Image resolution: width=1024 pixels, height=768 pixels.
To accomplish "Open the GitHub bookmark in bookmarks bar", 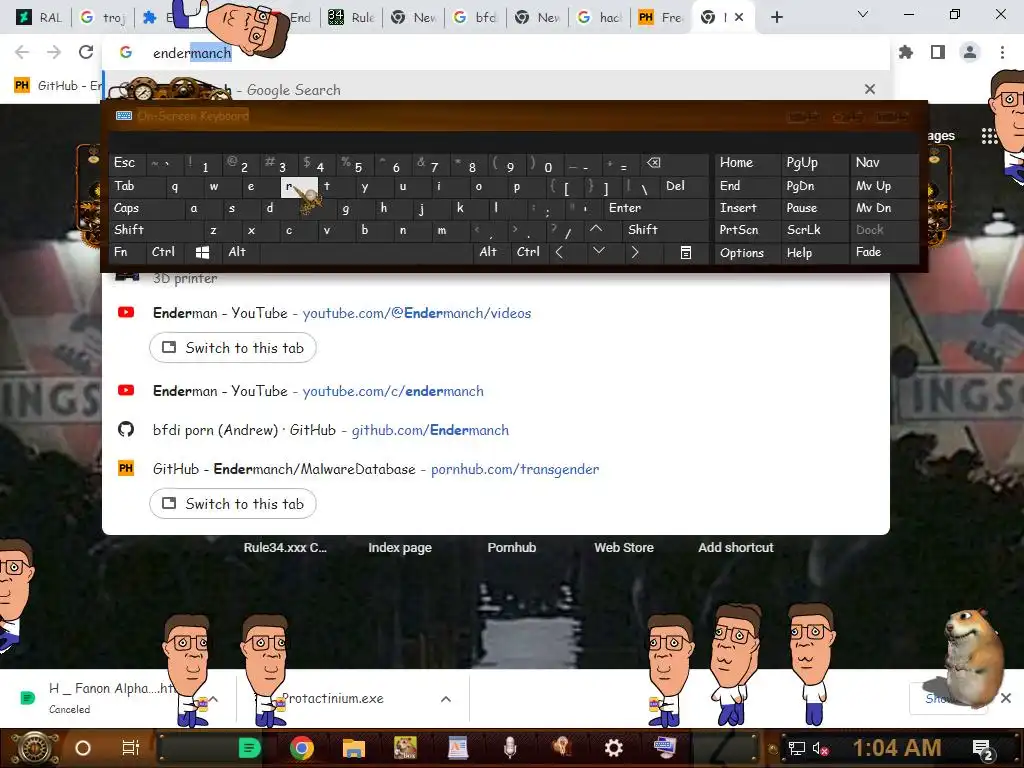I will coord(57,86).
